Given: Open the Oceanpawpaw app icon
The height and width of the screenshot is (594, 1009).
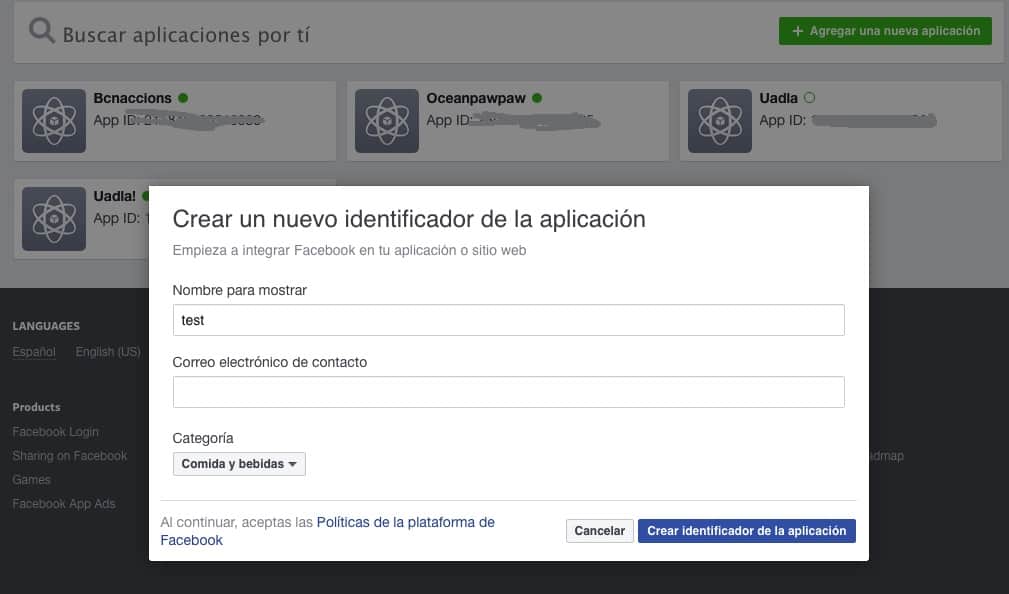Looking at the screenshot, I should (387, 121).
